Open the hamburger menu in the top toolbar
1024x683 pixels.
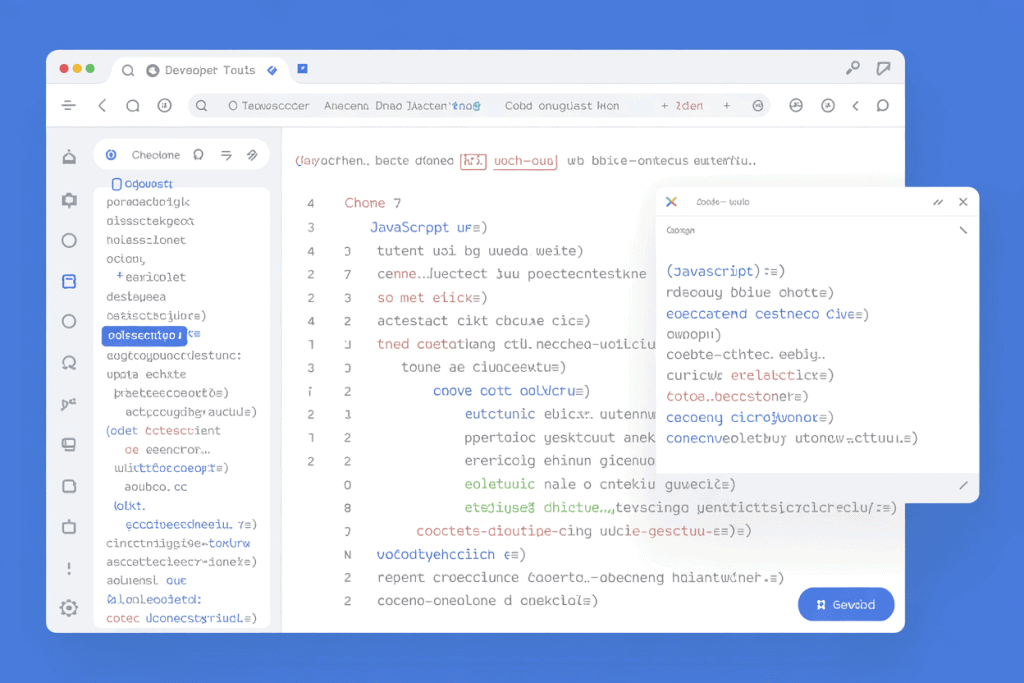pos(69,106)
